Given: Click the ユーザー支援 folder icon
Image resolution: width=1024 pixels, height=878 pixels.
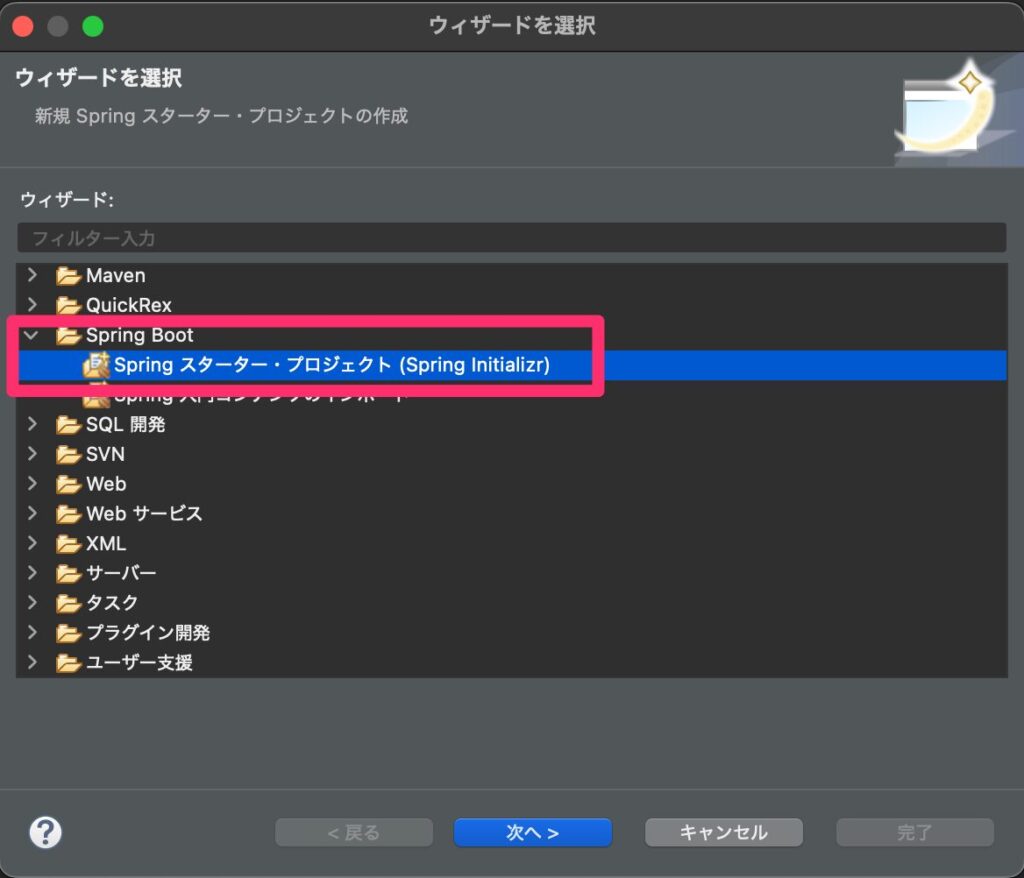Looking at the screenshot, I should (x=68, y=663).
